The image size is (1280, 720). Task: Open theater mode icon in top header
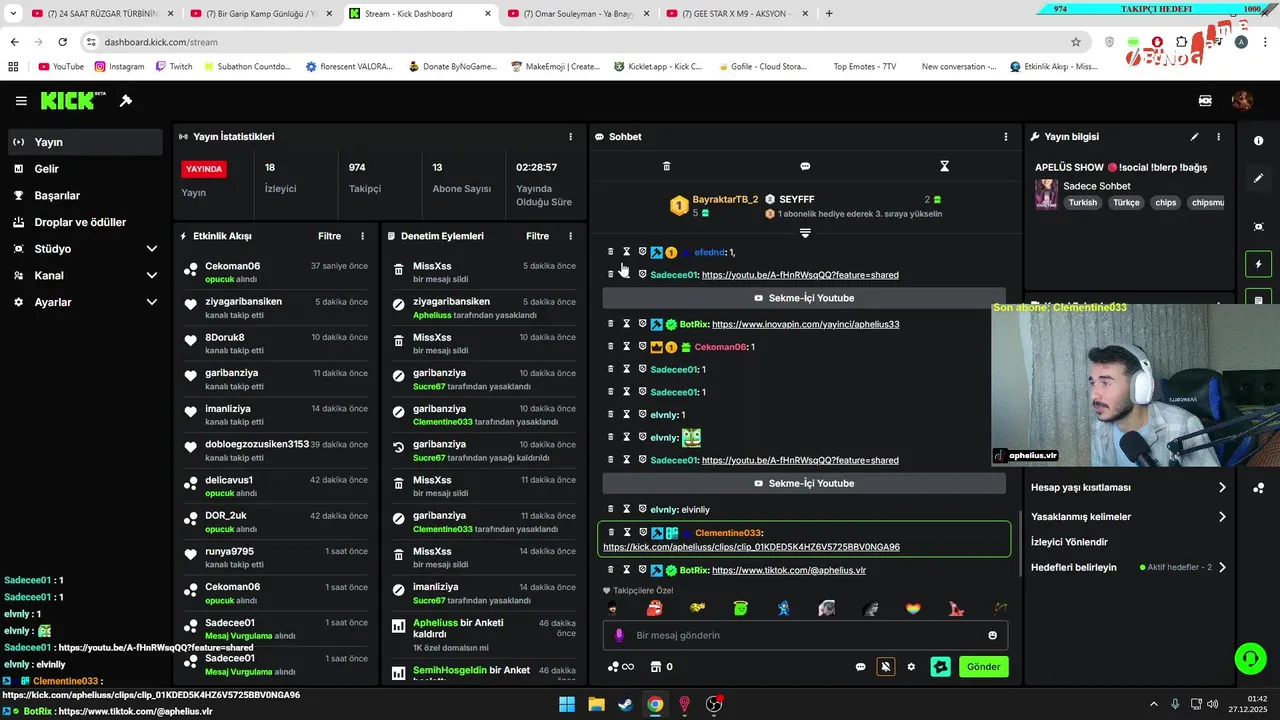click(1205, 101)
